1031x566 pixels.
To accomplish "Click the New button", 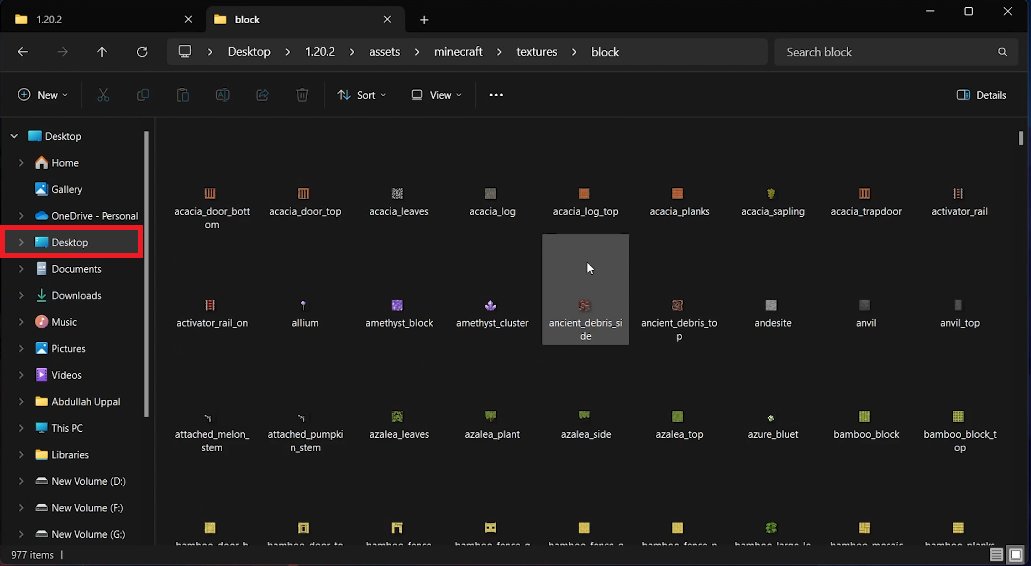I will (42, 95).
